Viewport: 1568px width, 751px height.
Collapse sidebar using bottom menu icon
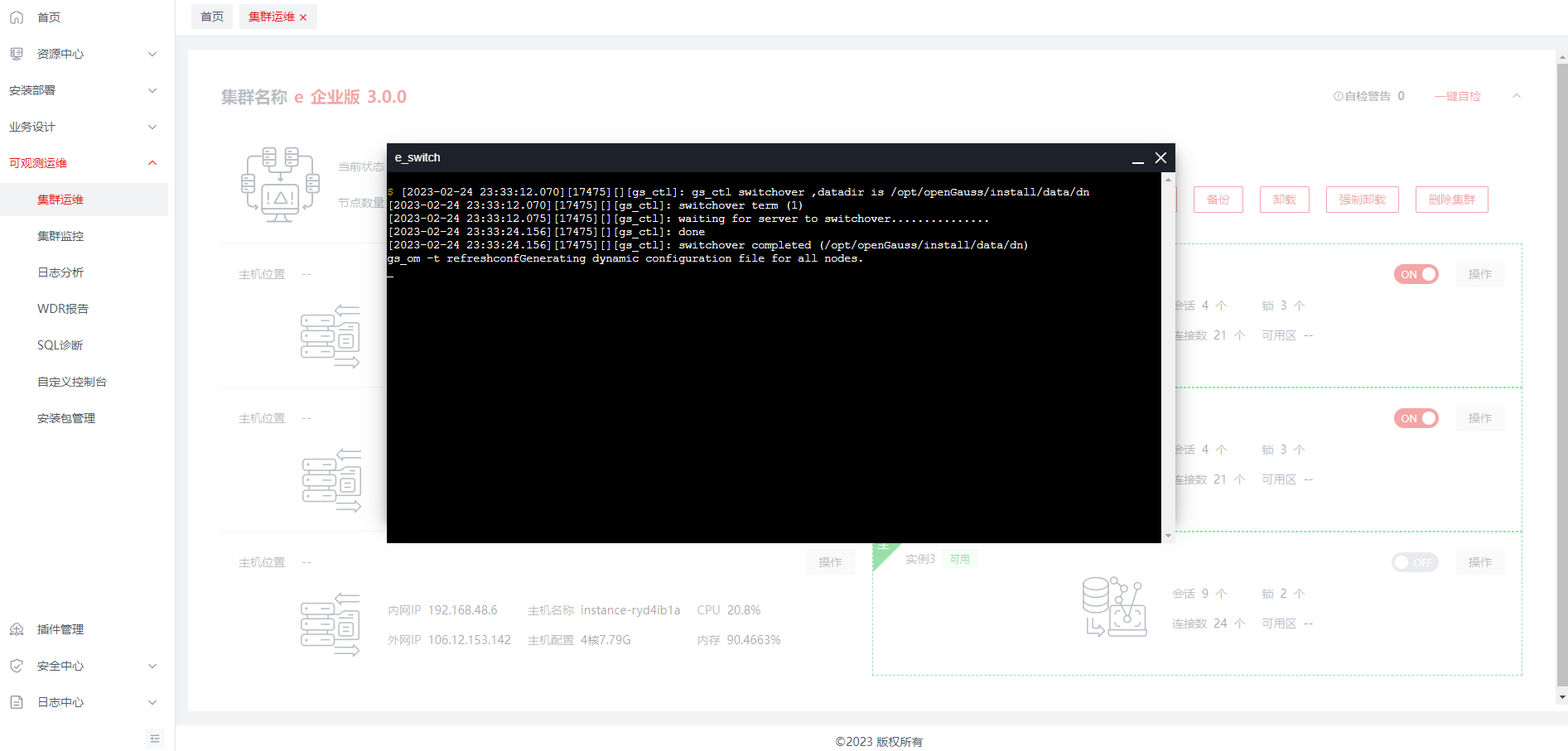tap(155, 739)
